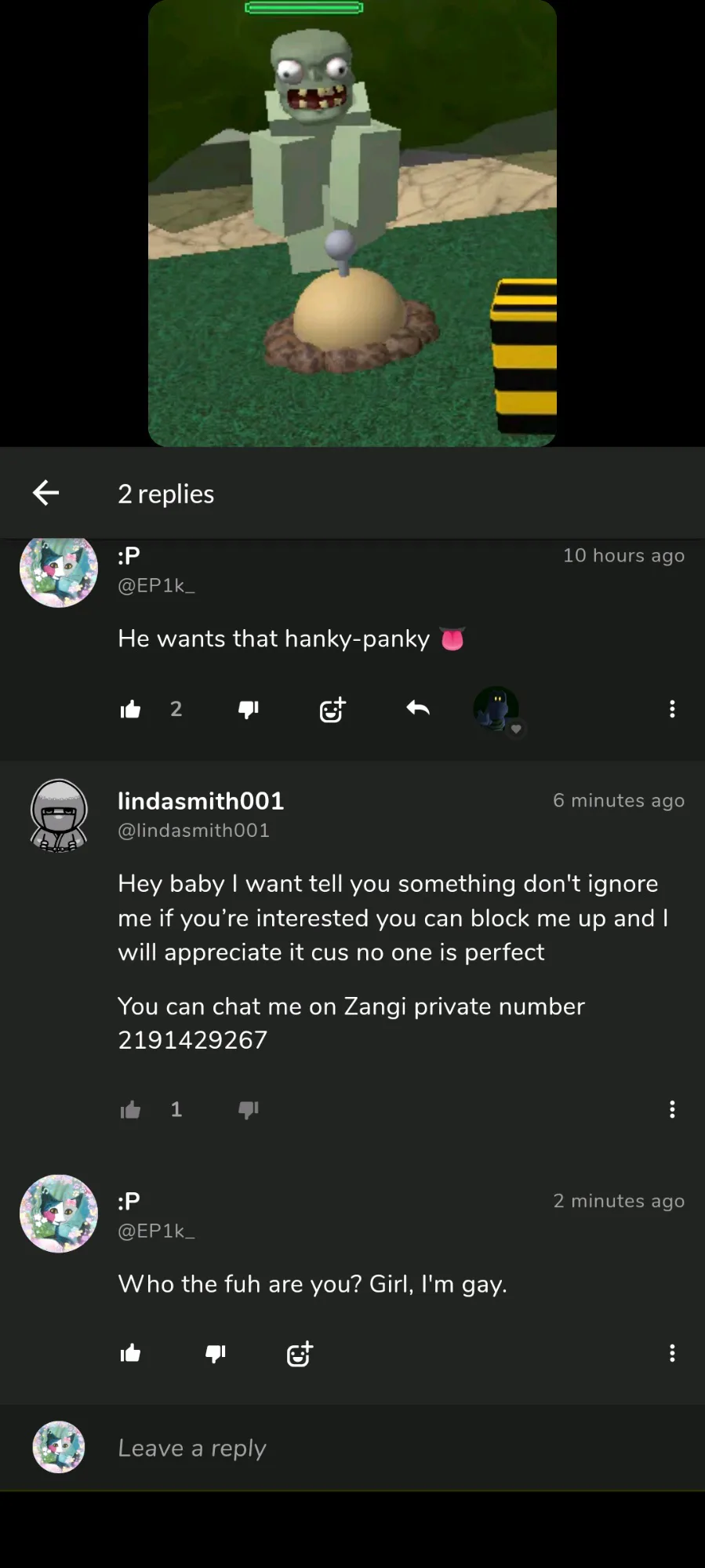Screen dimensions: 705x1568
Task: Like the "Girl, I'm gay" reply
Action: click(130, 1353)
